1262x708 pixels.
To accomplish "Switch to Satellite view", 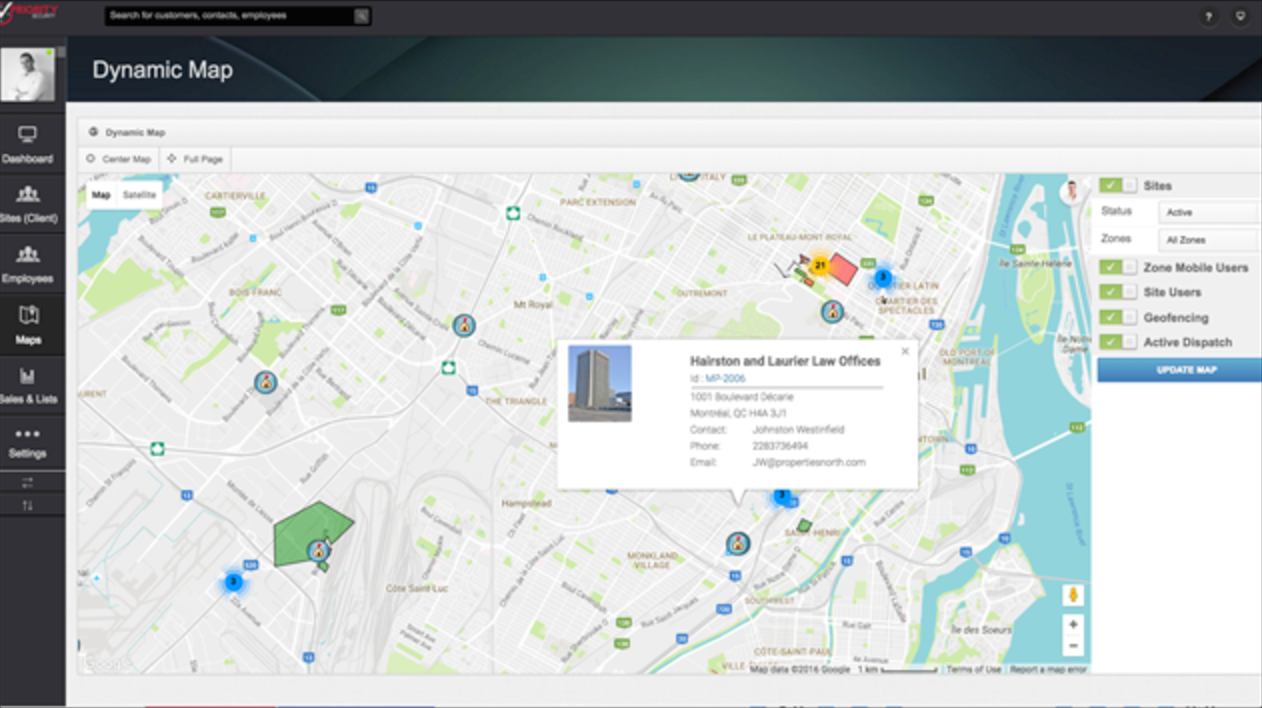I will pos(139,195).
